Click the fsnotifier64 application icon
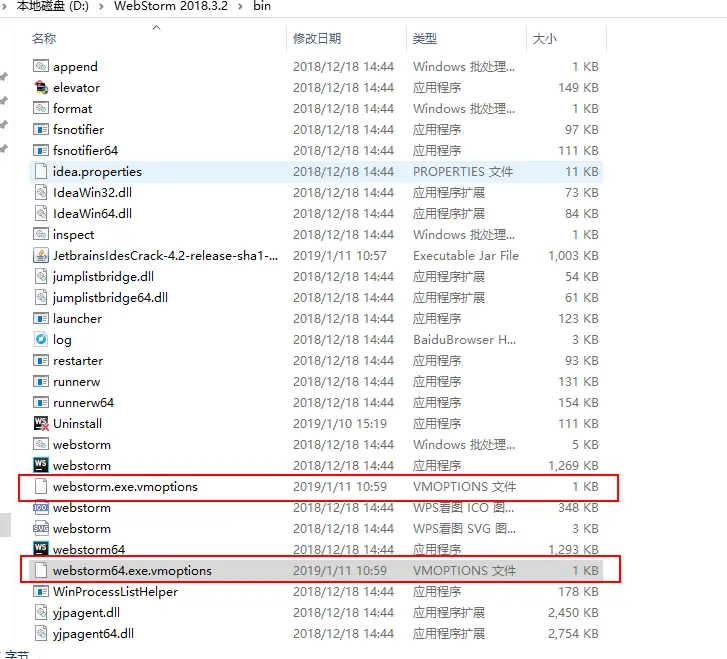727x659 pixels. pyautogui.click(x=41, y=150)
